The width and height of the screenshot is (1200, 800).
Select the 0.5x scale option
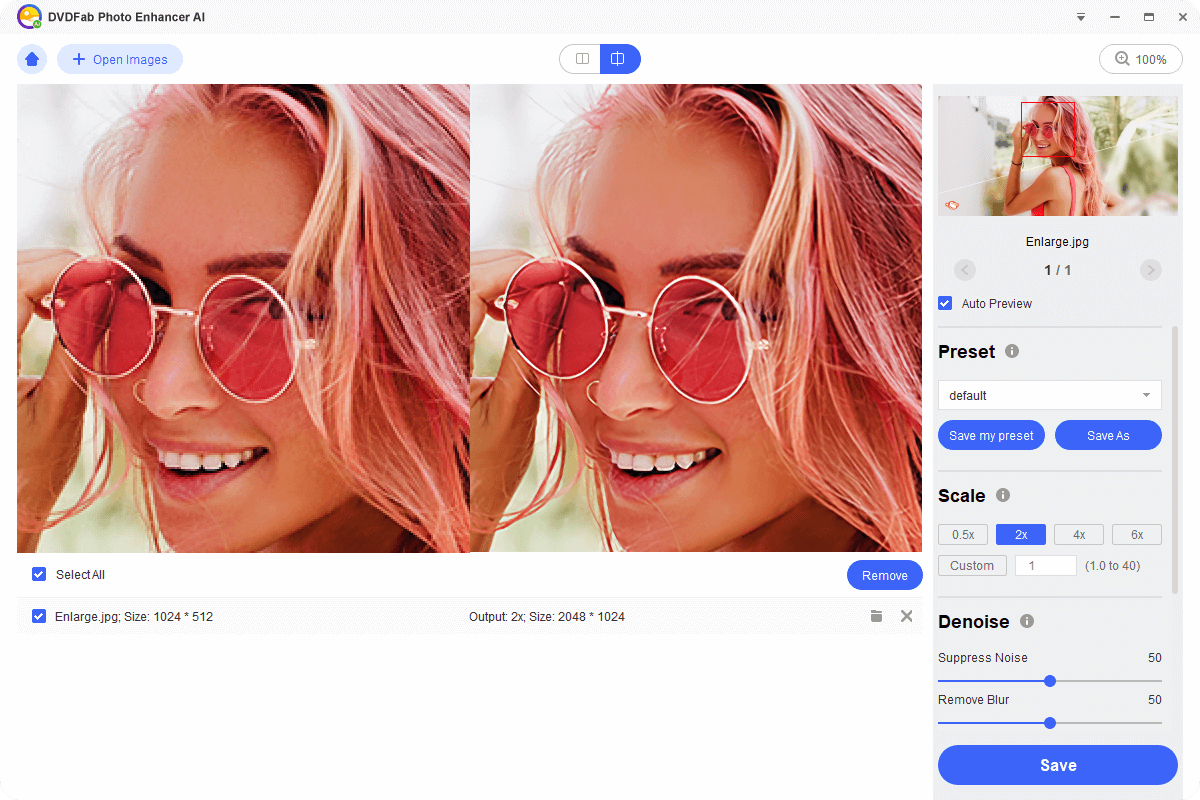[963, 534]
